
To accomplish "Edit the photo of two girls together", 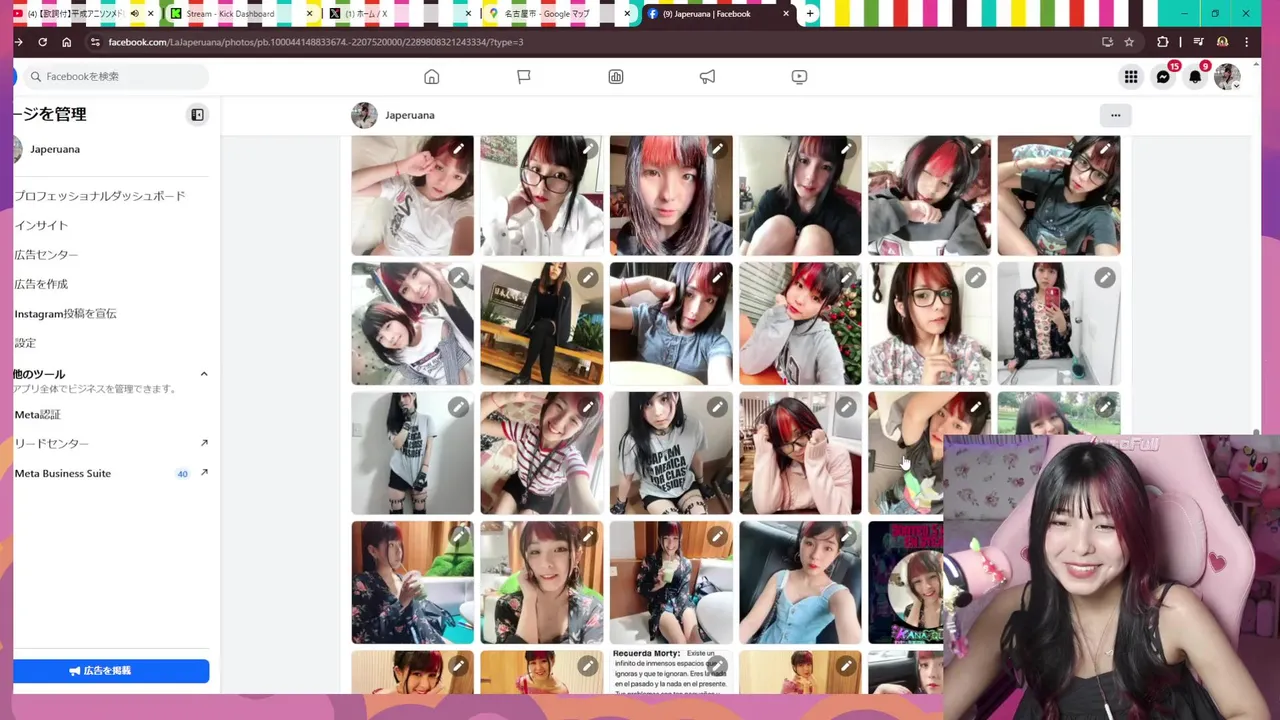I will [459, 278].
